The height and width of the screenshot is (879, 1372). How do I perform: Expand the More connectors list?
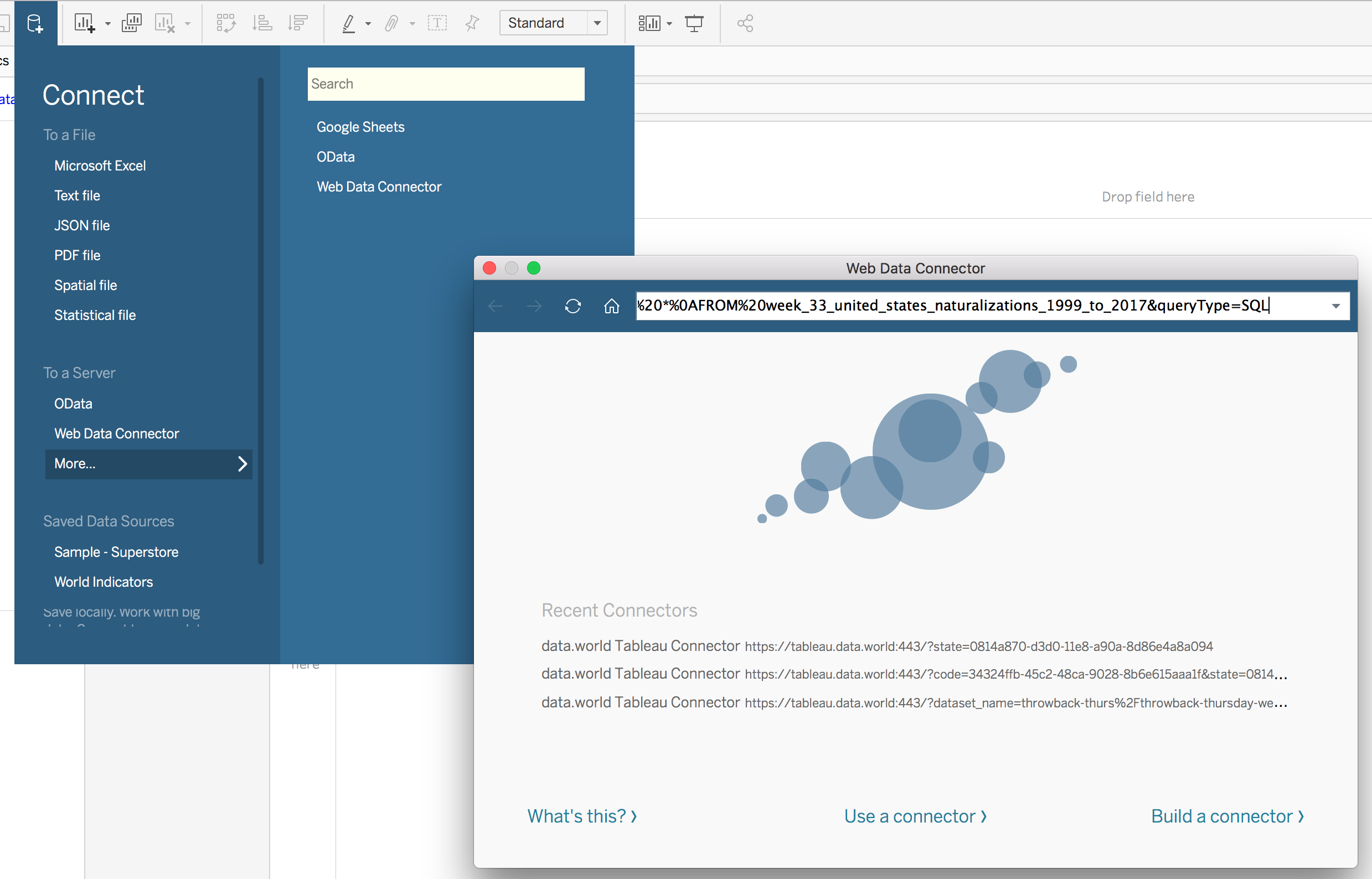click(x=148, y=463)
